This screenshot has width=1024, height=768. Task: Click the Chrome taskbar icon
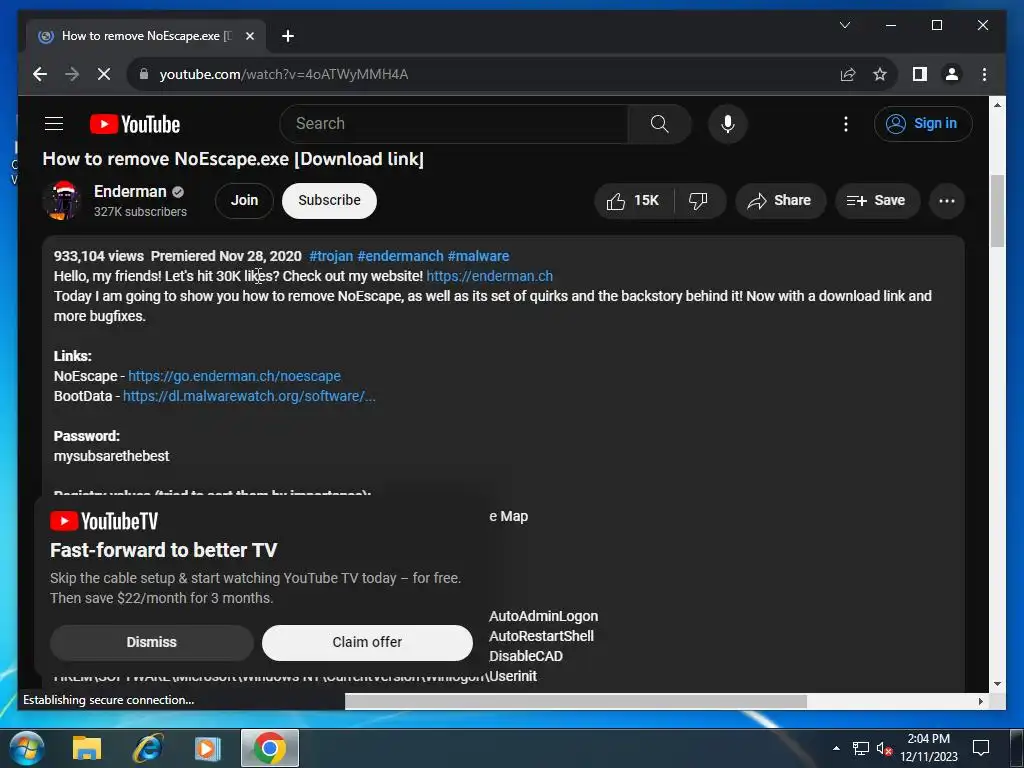coord(270,748)
